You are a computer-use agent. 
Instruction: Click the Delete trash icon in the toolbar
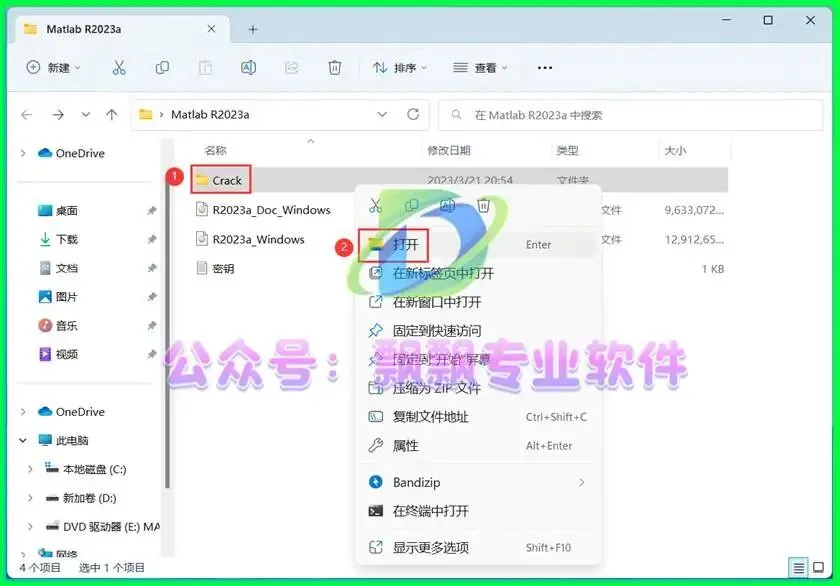(x=335, y=67)
